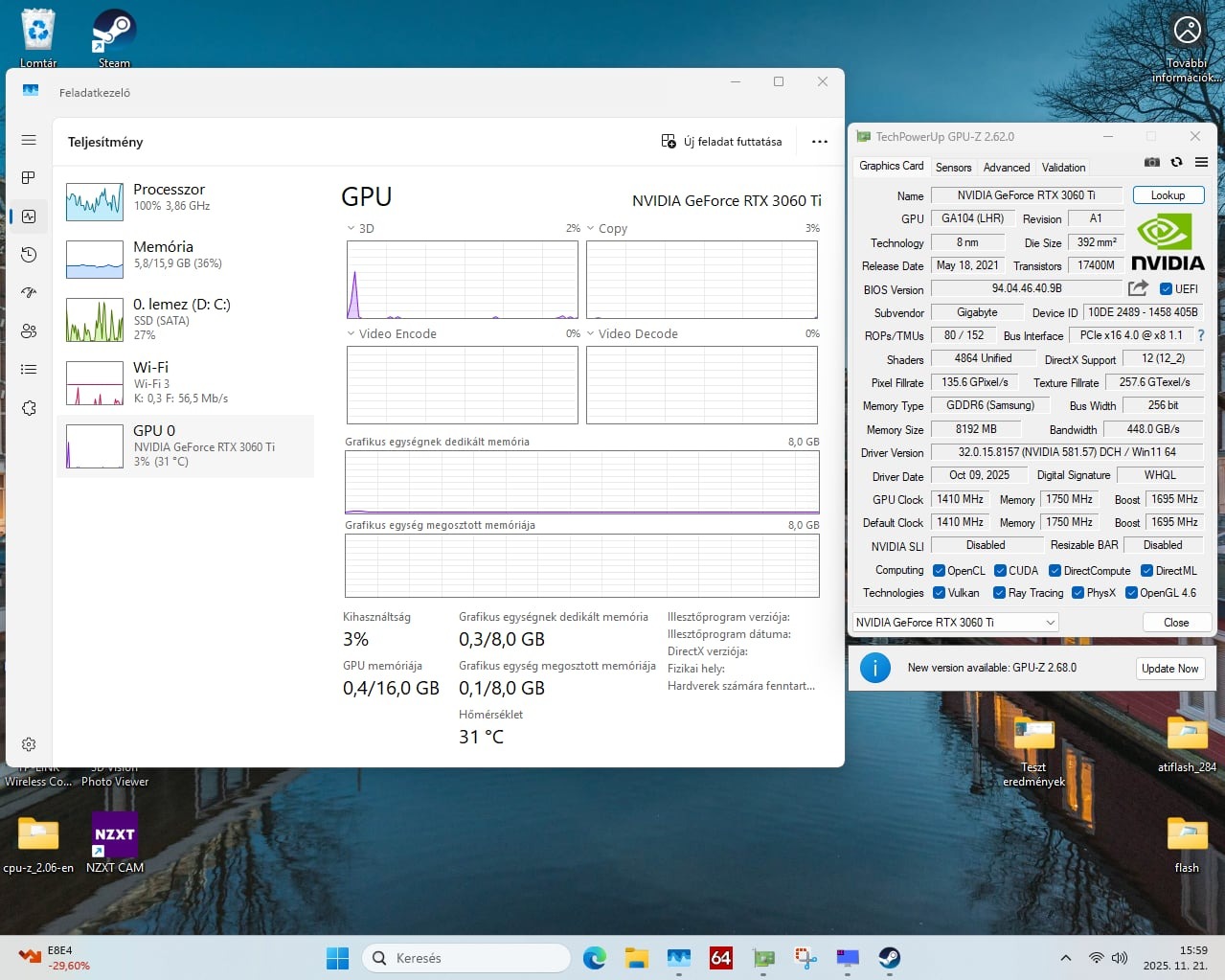Toggle PhysX checkbox
The image size is (1225, 980).
(1078, 592)
